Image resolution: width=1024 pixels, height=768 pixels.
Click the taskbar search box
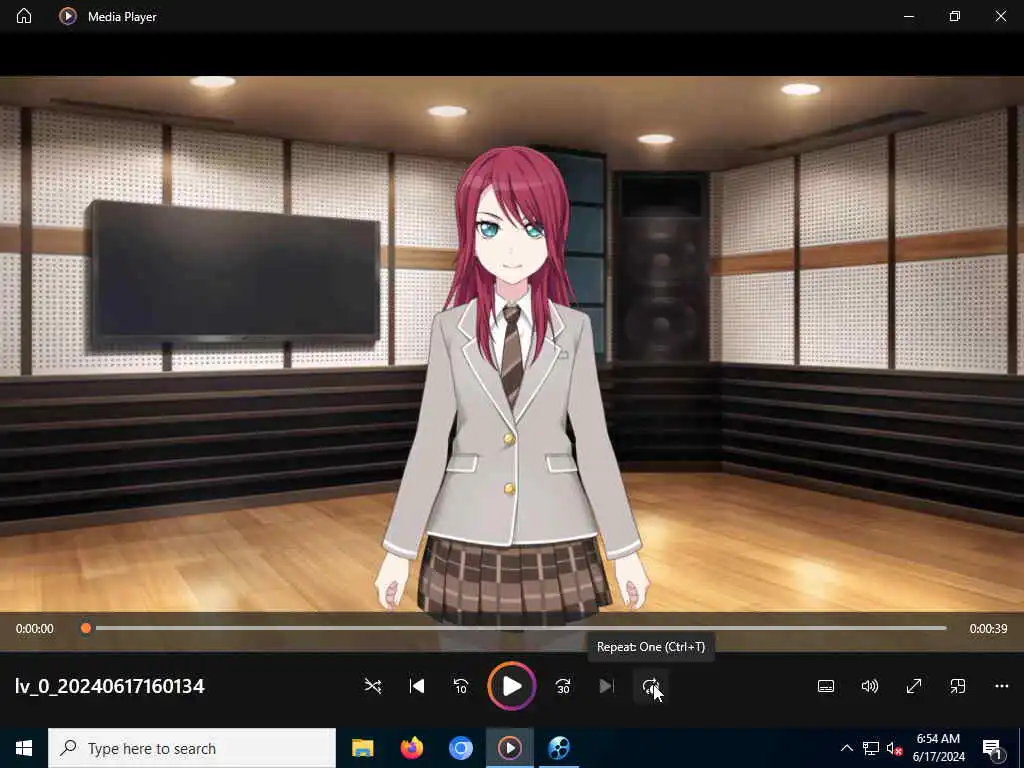192,748
